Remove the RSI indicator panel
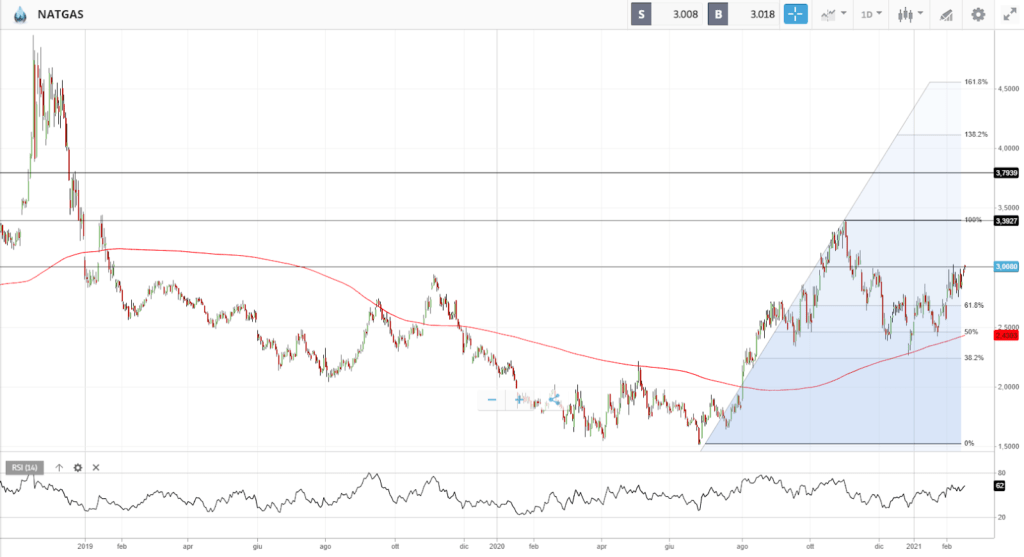This screenshot has width=1024, height=557. coord(96,467)
